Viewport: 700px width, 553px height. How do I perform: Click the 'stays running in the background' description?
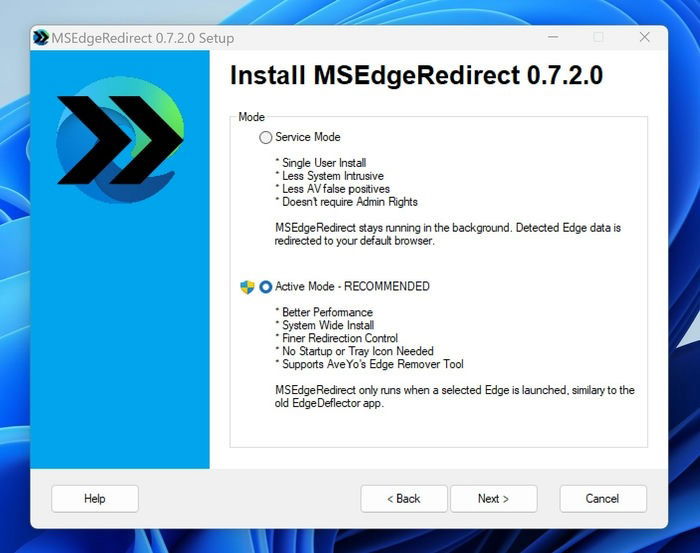click(x=447, y=234)
